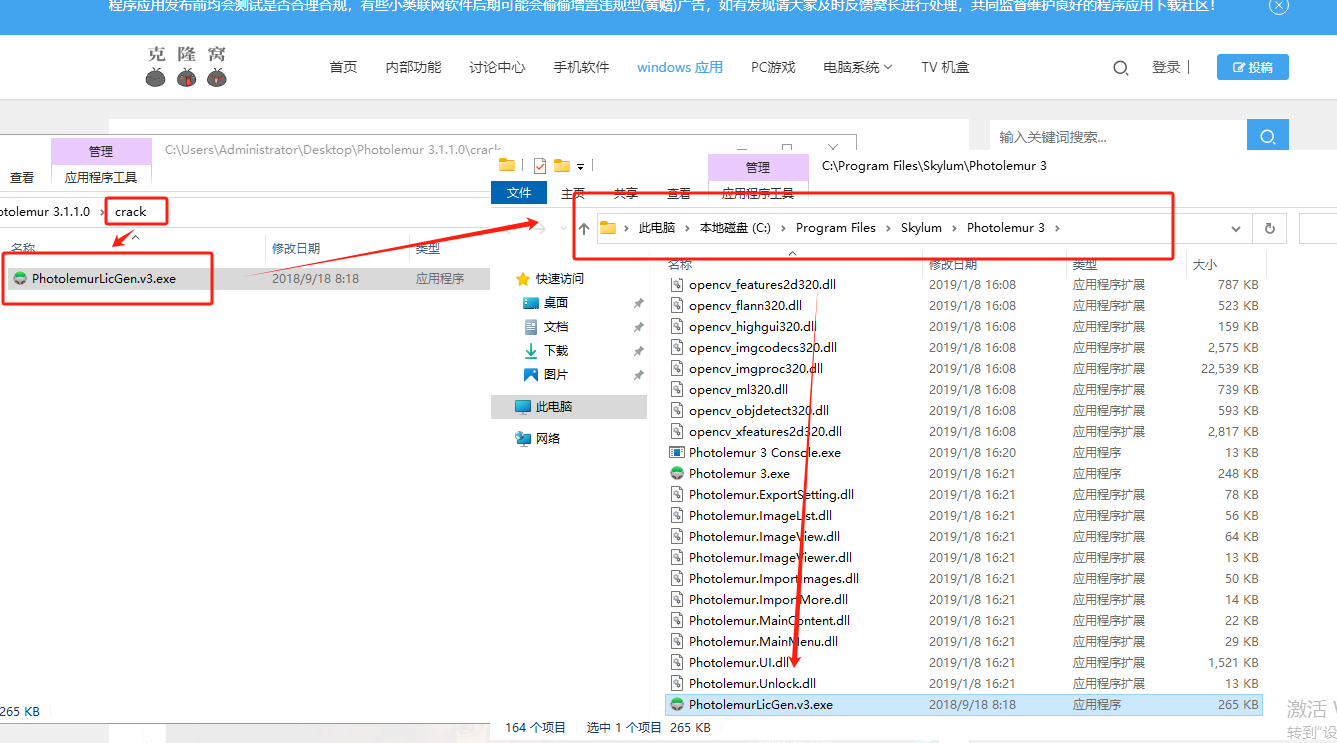1337x743 pixels.
Task: Open 管理 tab in right Explorer window
Action: pyautogui.click(x=758, y=167)
